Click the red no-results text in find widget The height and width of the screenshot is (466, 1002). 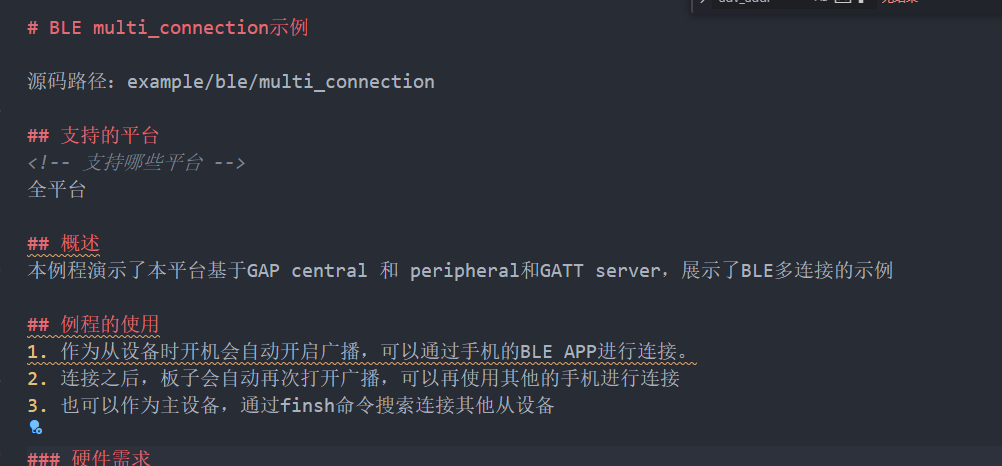(900, 2)
